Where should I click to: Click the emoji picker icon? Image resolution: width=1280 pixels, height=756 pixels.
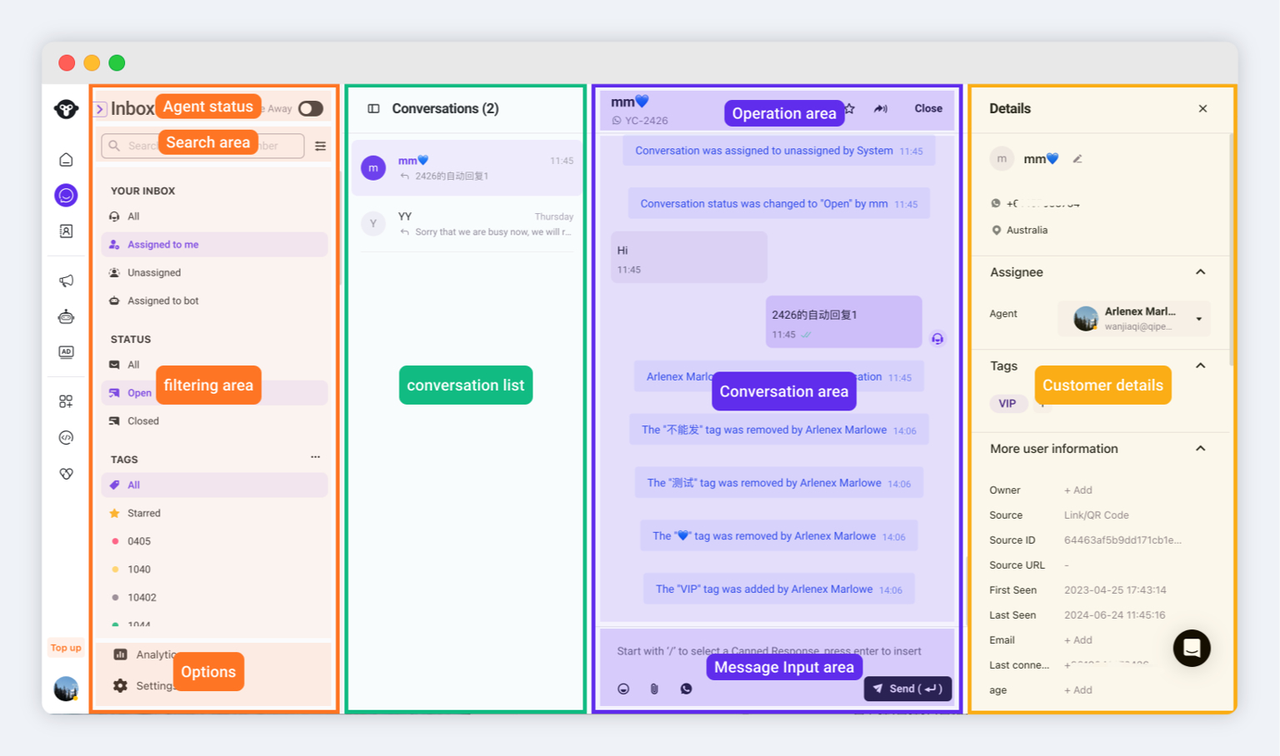pos(623,689)
